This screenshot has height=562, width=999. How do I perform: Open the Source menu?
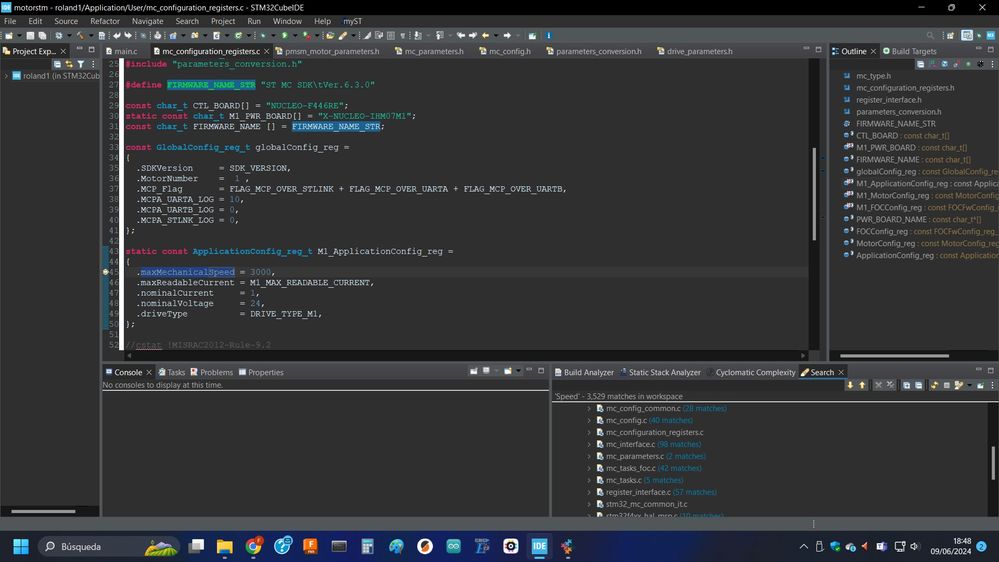[x=66, y=21]
